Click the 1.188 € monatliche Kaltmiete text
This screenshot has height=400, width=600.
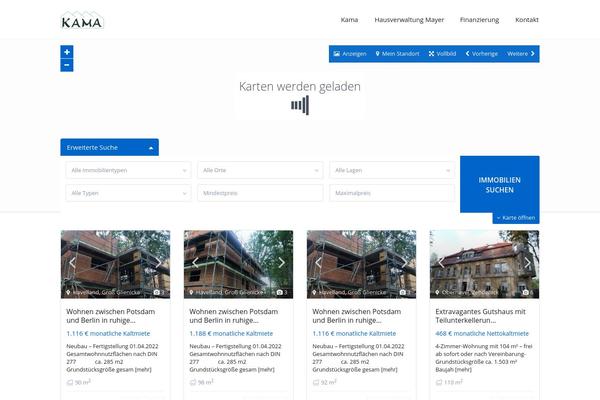[x=231, y=334]
